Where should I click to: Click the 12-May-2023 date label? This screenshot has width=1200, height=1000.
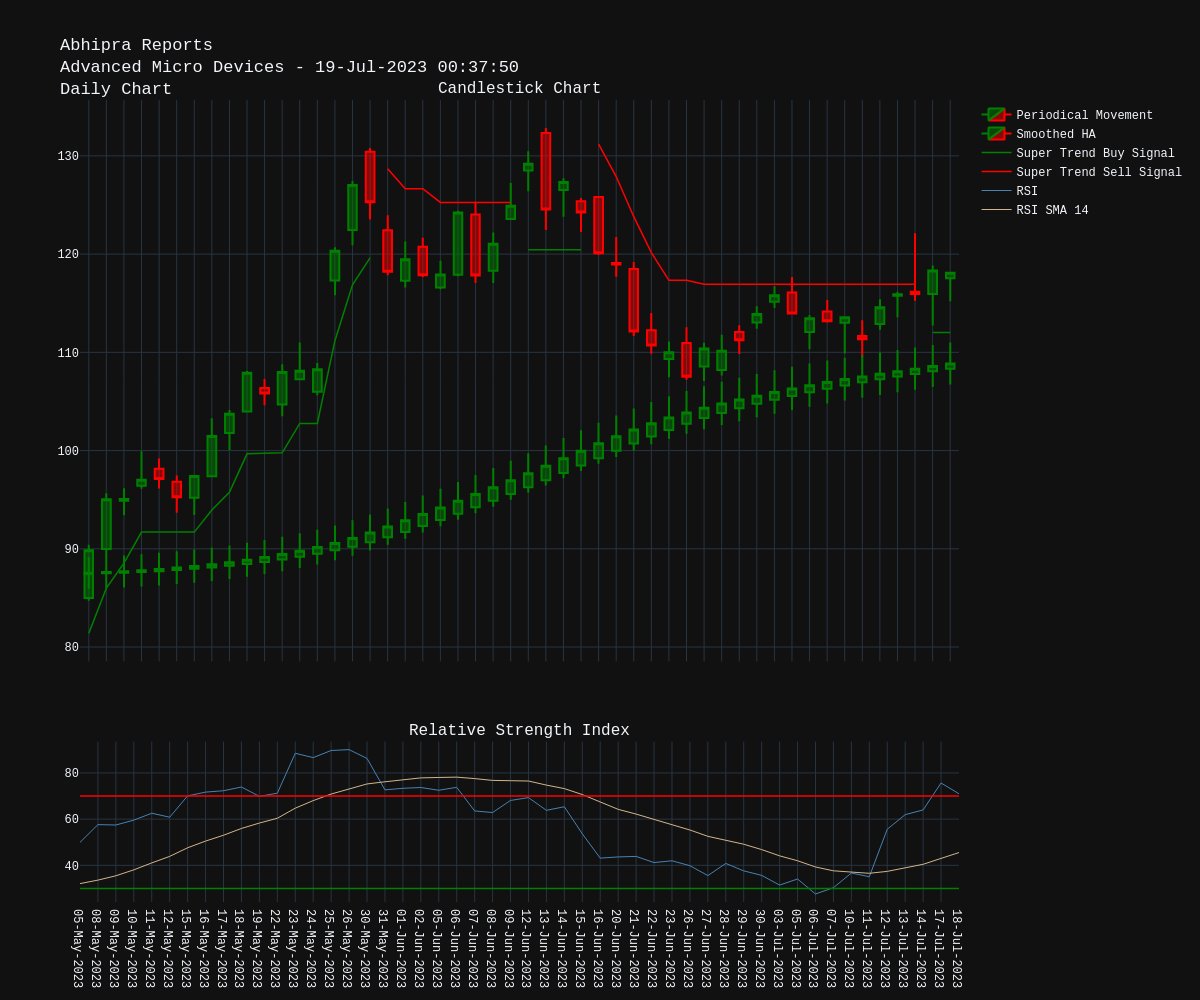pyautogui.click(x=169, y=948)
